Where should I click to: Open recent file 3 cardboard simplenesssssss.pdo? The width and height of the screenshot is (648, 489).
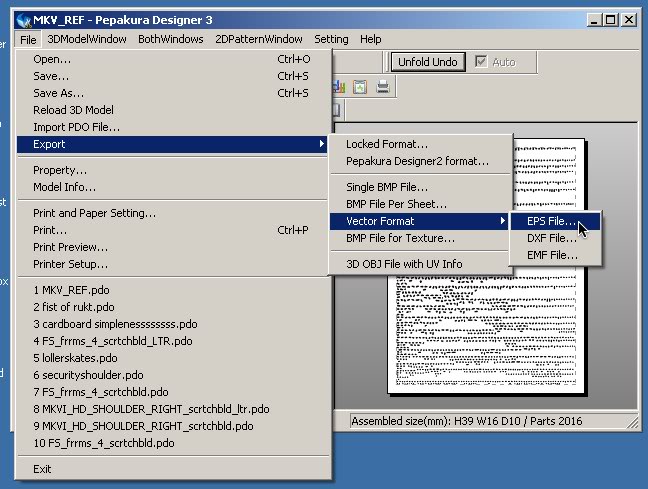pos(172,324)
